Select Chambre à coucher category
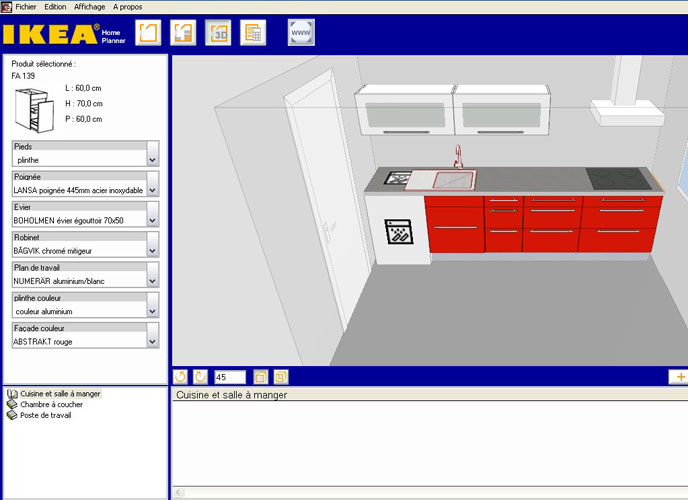 point(51,404)
